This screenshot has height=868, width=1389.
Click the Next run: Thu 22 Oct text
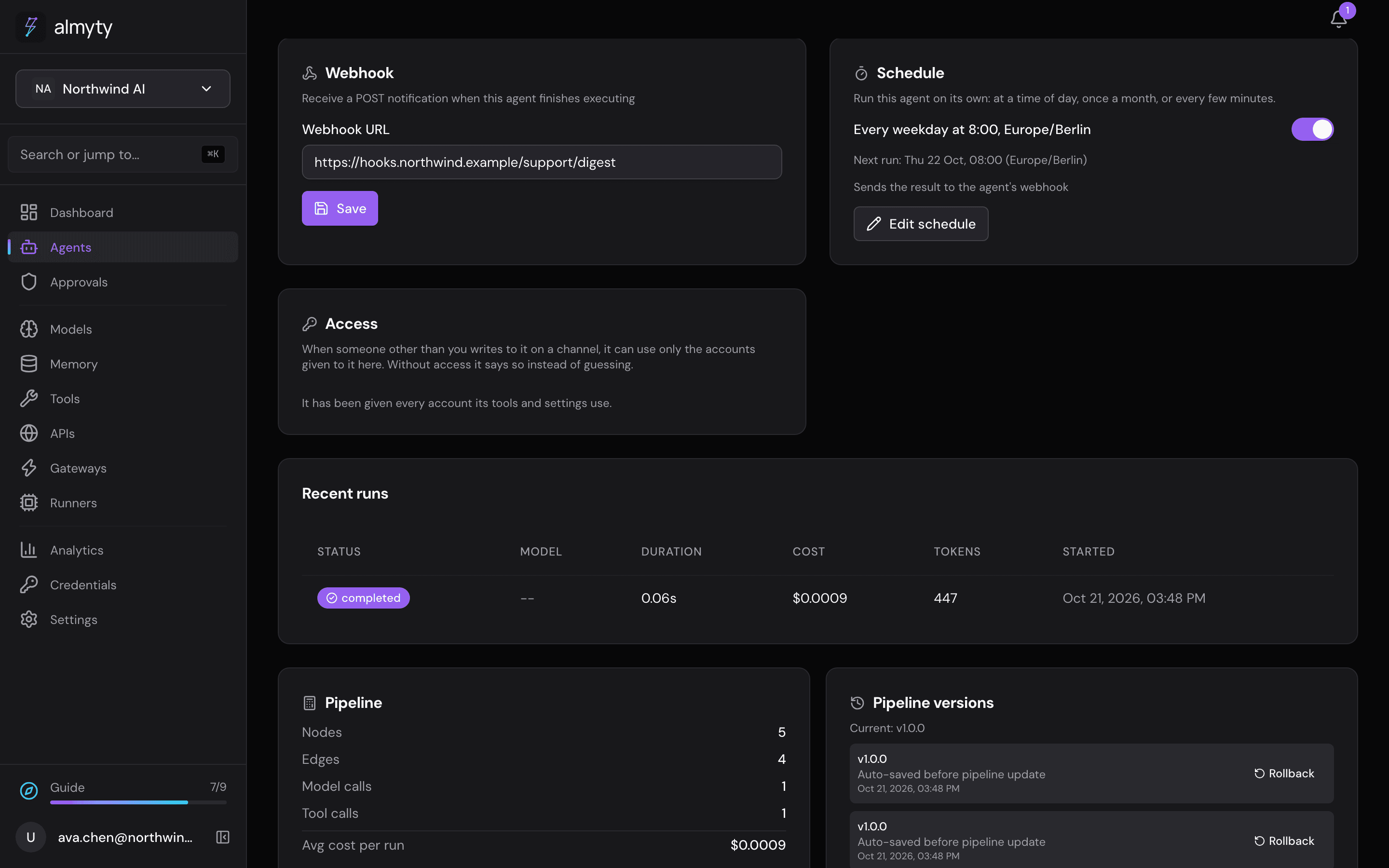[970, 160]
